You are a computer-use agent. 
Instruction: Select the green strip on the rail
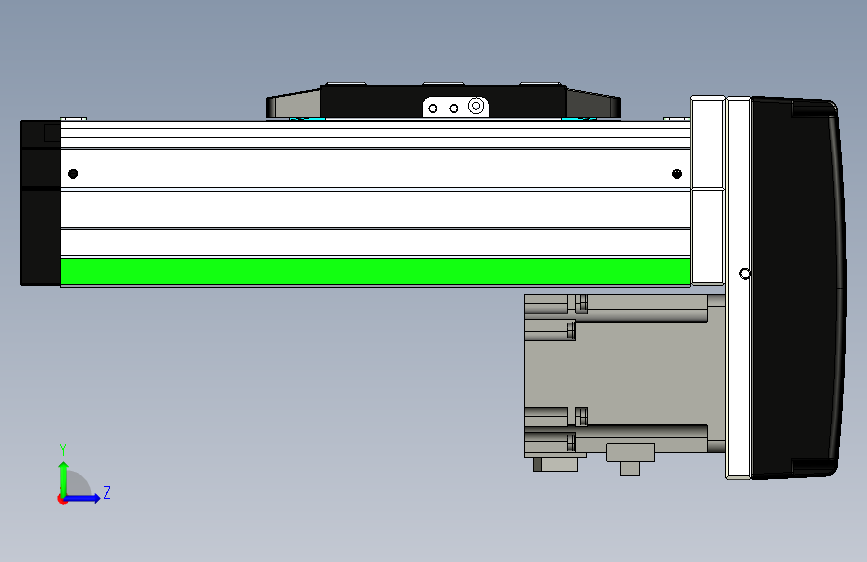pos(375,272)
